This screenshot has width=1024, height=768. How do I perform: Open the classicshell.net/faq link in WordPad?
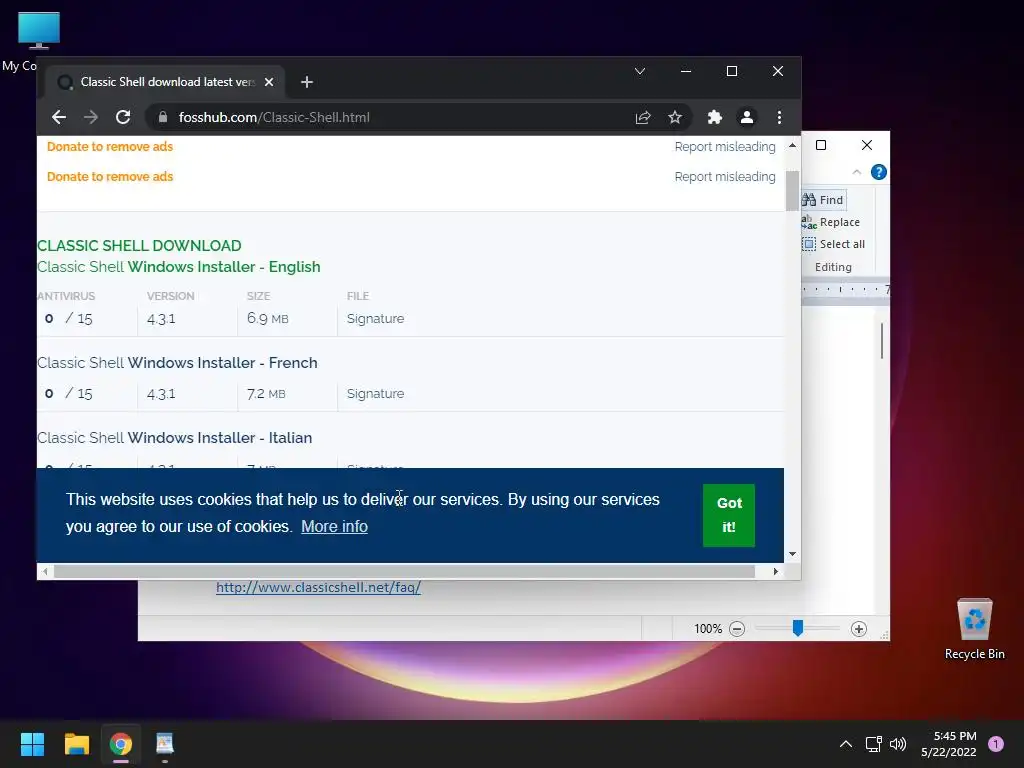[318, 587]
